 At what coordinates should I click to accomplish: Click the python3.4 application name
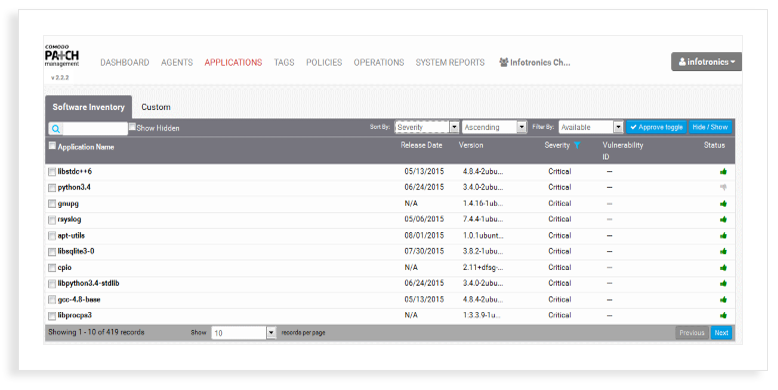coord(74,188)
